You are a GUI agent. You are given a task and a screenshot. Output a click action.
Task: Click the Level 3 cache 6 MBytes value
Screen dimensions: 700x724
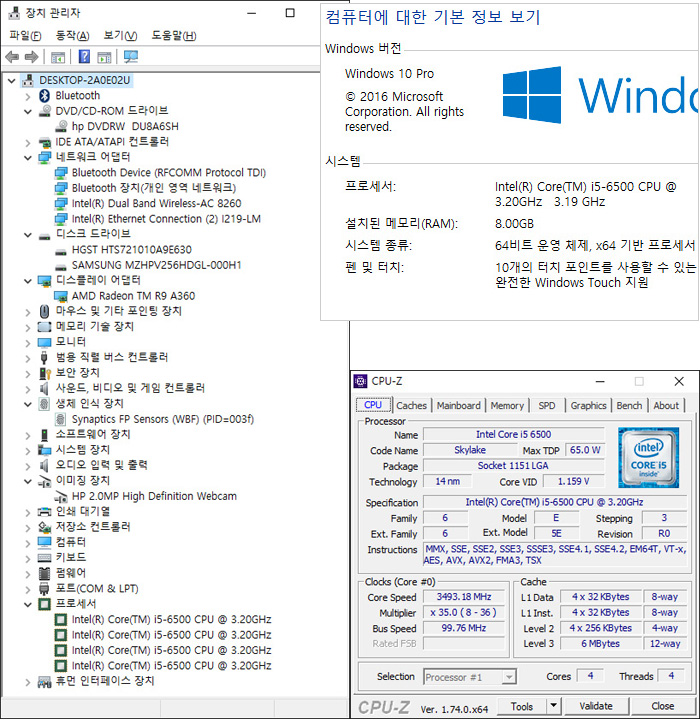point(600,644)
